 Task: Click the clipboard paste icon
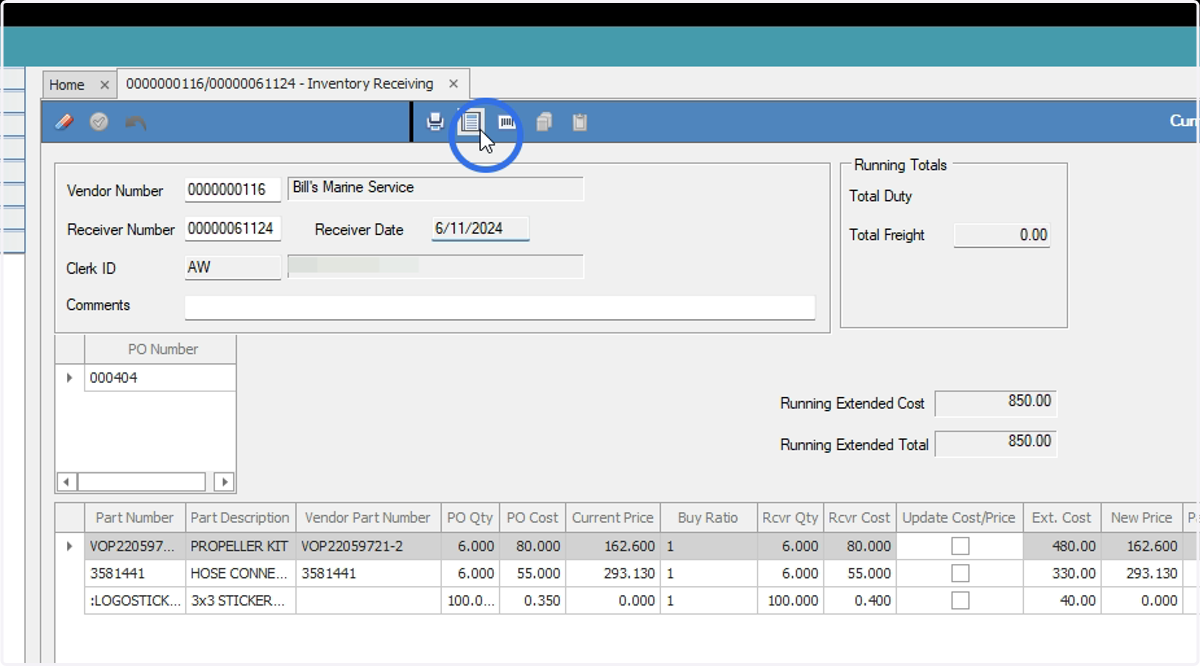click(x=580, y=122)
